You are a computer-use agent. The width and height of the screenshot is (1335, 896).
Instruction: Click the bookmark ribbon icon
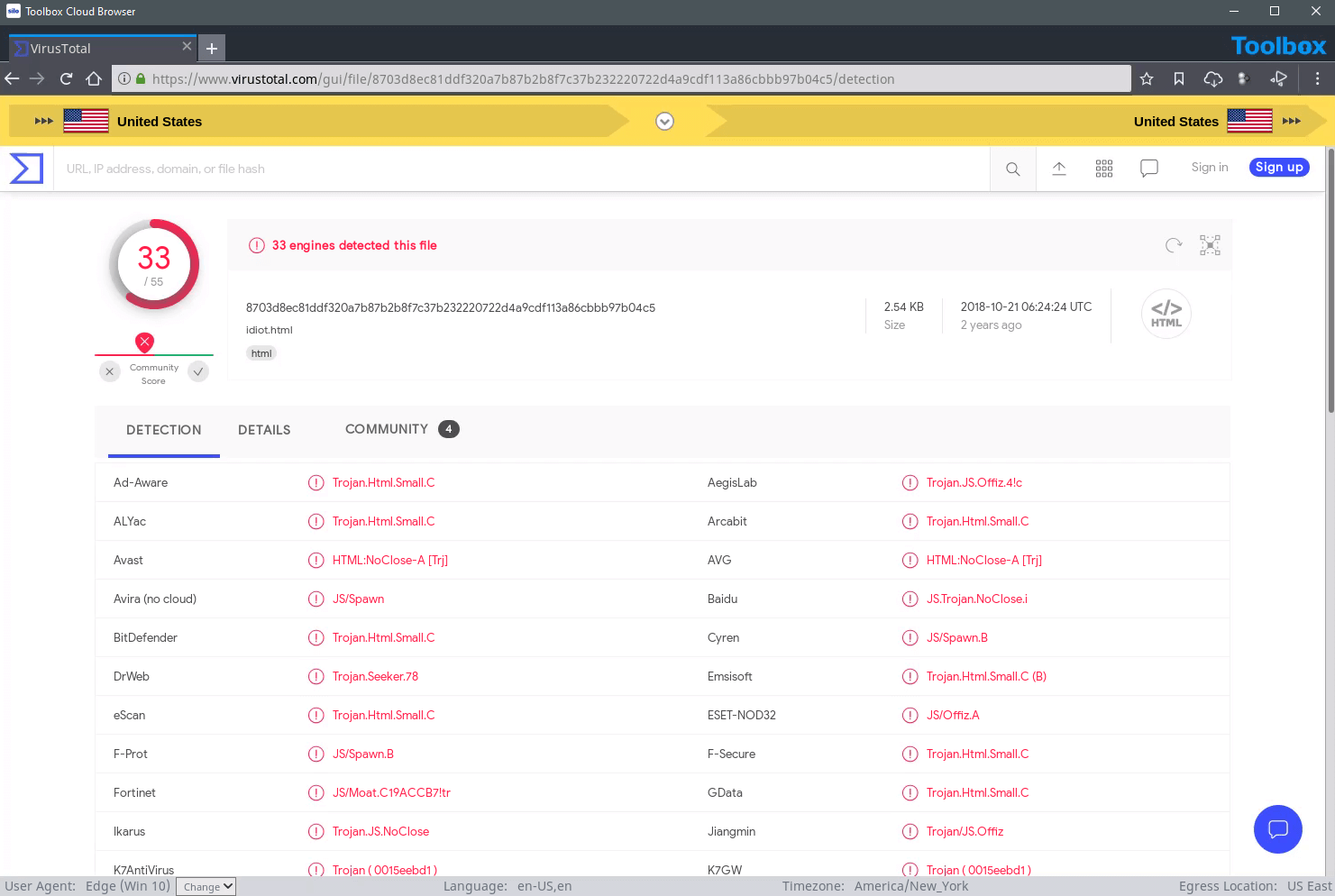1179,79
